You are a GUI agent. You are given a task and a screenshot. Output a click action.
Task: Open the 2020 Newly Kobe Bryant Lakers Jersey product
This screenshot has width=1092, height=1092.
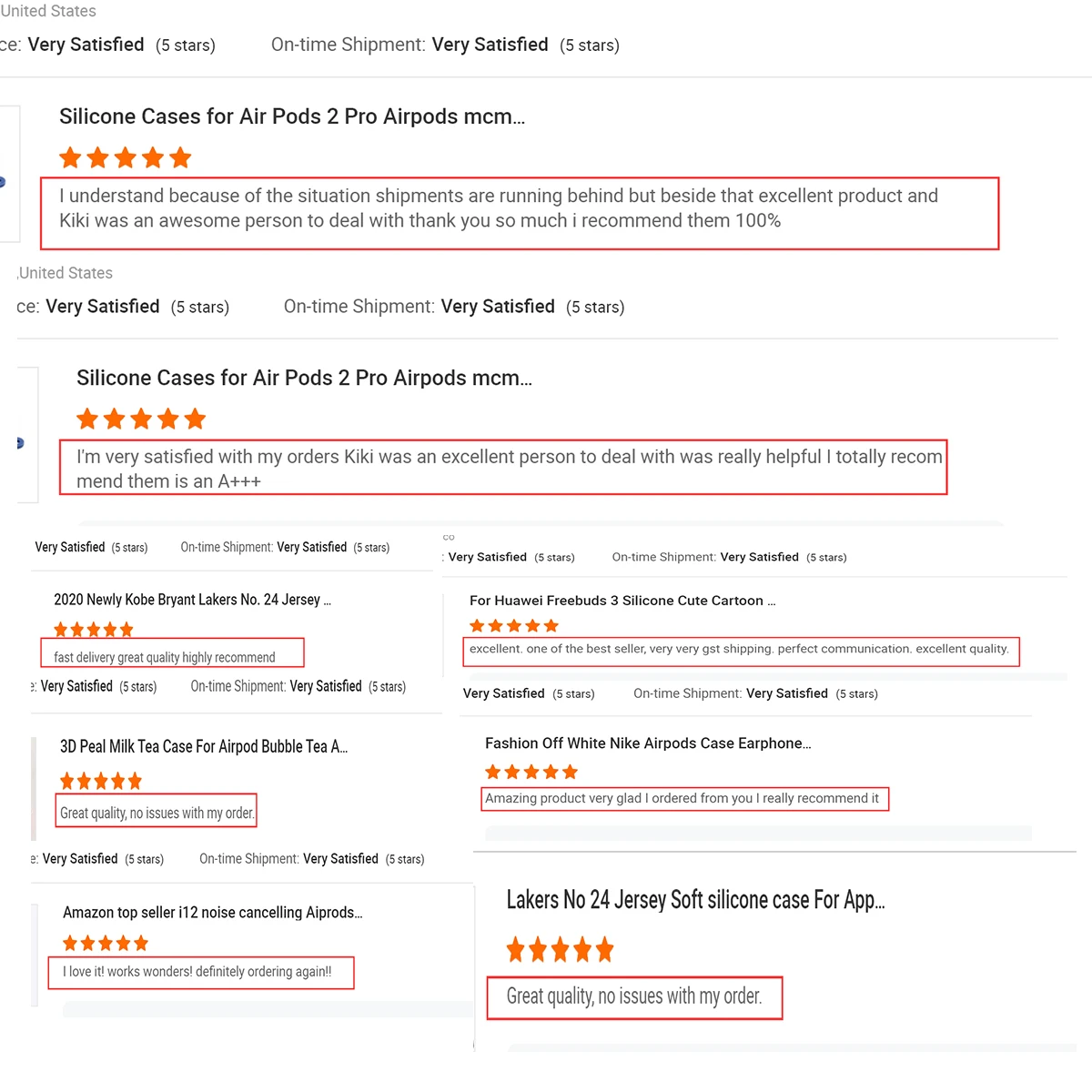pyautogui.click(x=192, y=600)
